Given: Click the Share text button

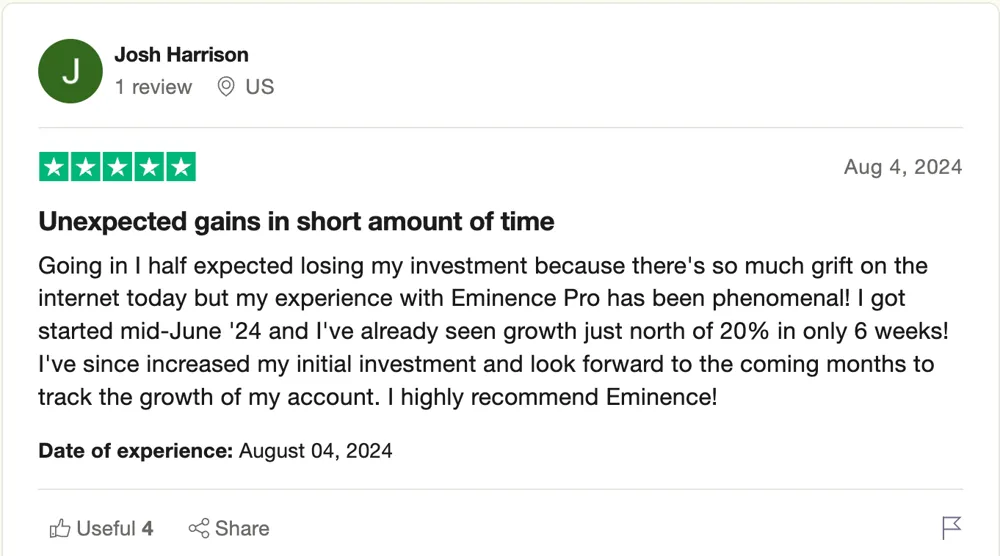Looking at the screenshot, I should 242,529.
